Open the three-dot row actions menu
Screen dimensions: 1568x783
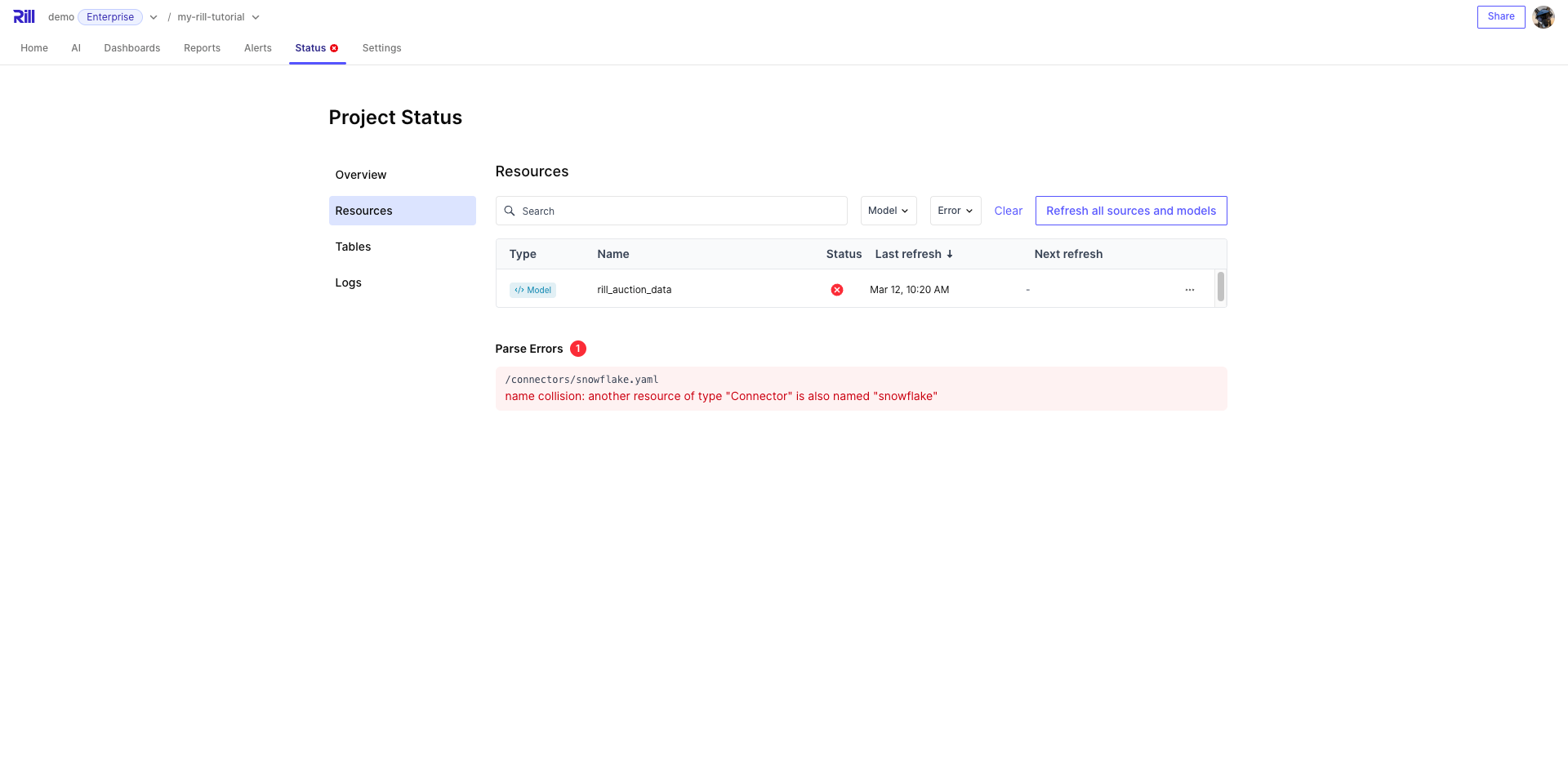1189,290
